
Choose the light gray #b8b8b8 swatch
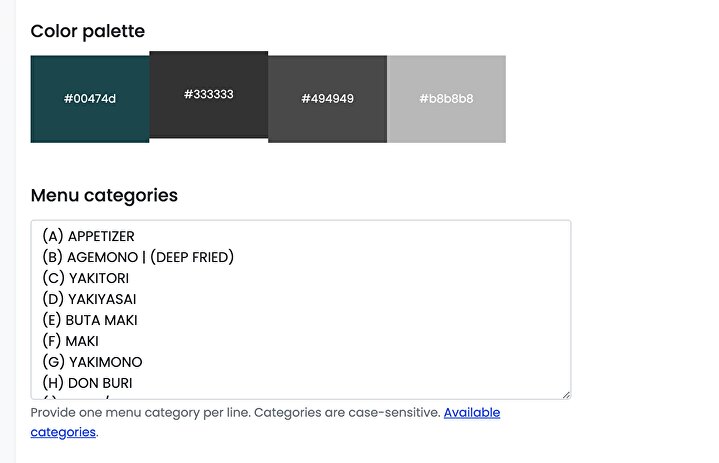[x=446, y=99]
